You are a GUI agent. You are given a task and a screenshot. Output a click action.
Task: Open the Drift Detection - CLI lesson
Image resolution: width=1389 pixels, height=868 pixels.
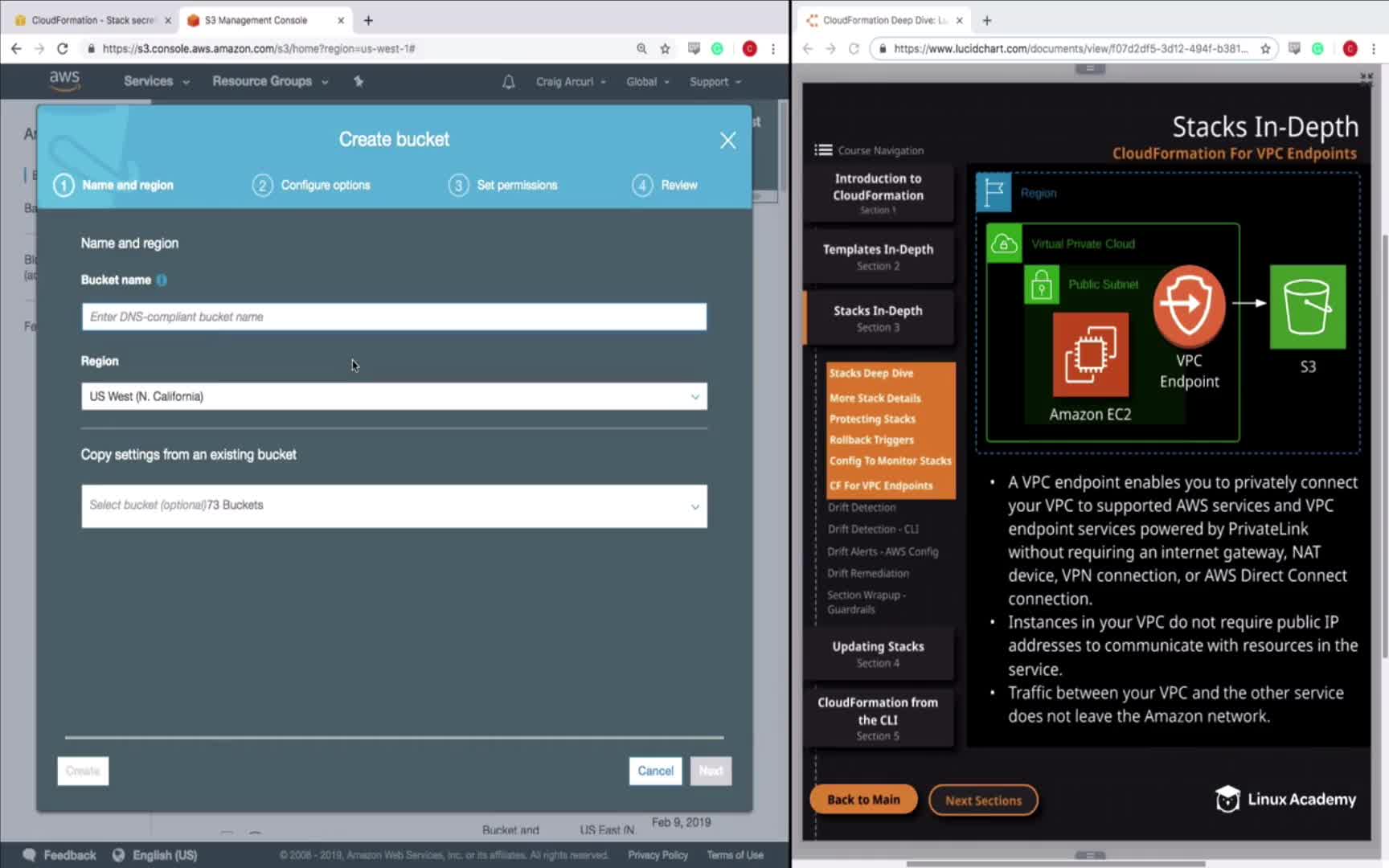coord(873,529)
